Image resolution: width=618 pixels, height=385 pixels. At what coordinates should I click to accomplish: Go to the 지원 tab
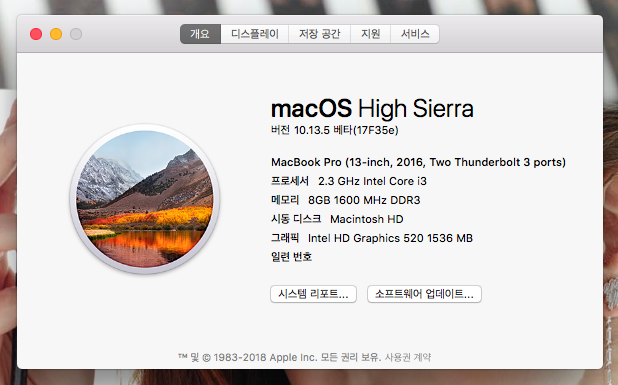coord(370,34)
